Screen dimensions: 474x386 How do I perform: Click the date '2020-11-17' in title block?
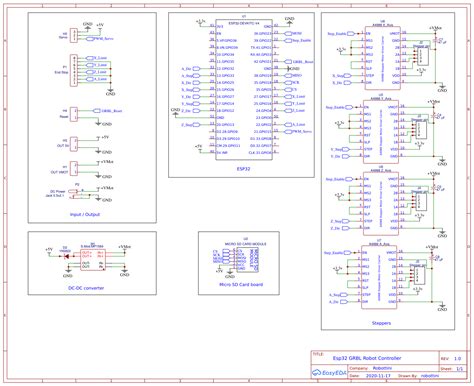click(378, 376)
